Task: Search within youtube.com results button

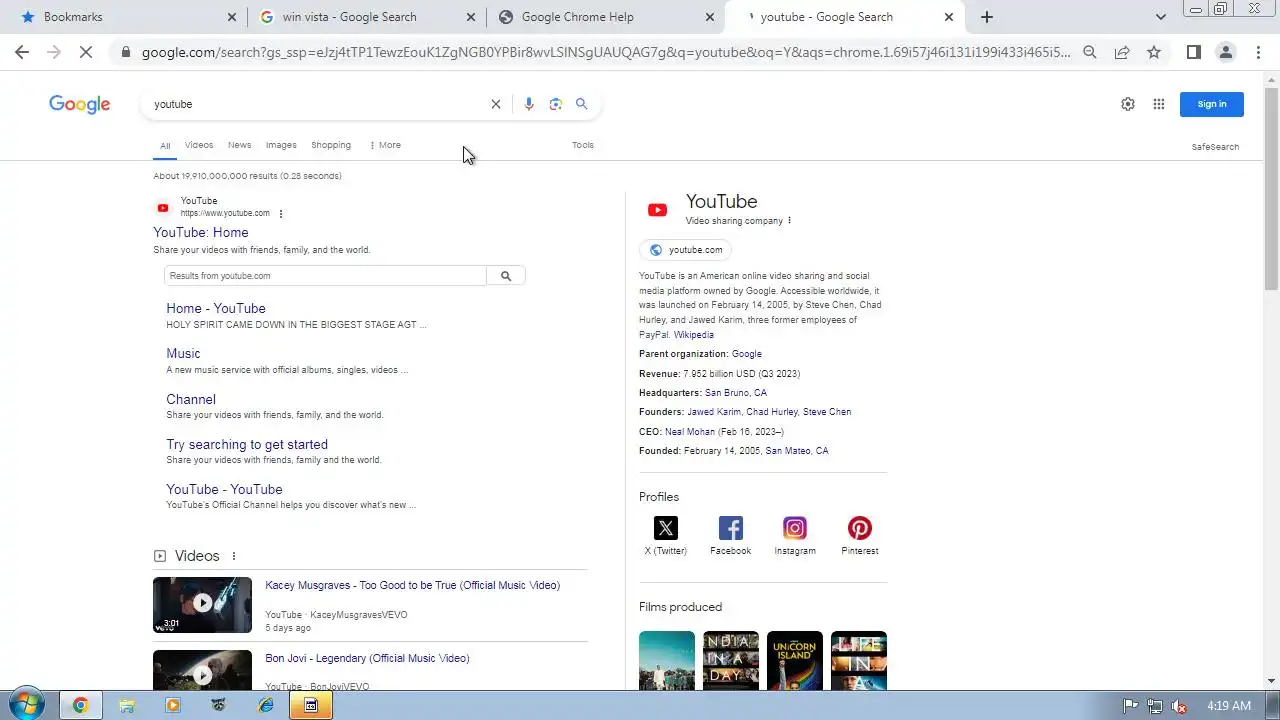Action: click(506, 276)
